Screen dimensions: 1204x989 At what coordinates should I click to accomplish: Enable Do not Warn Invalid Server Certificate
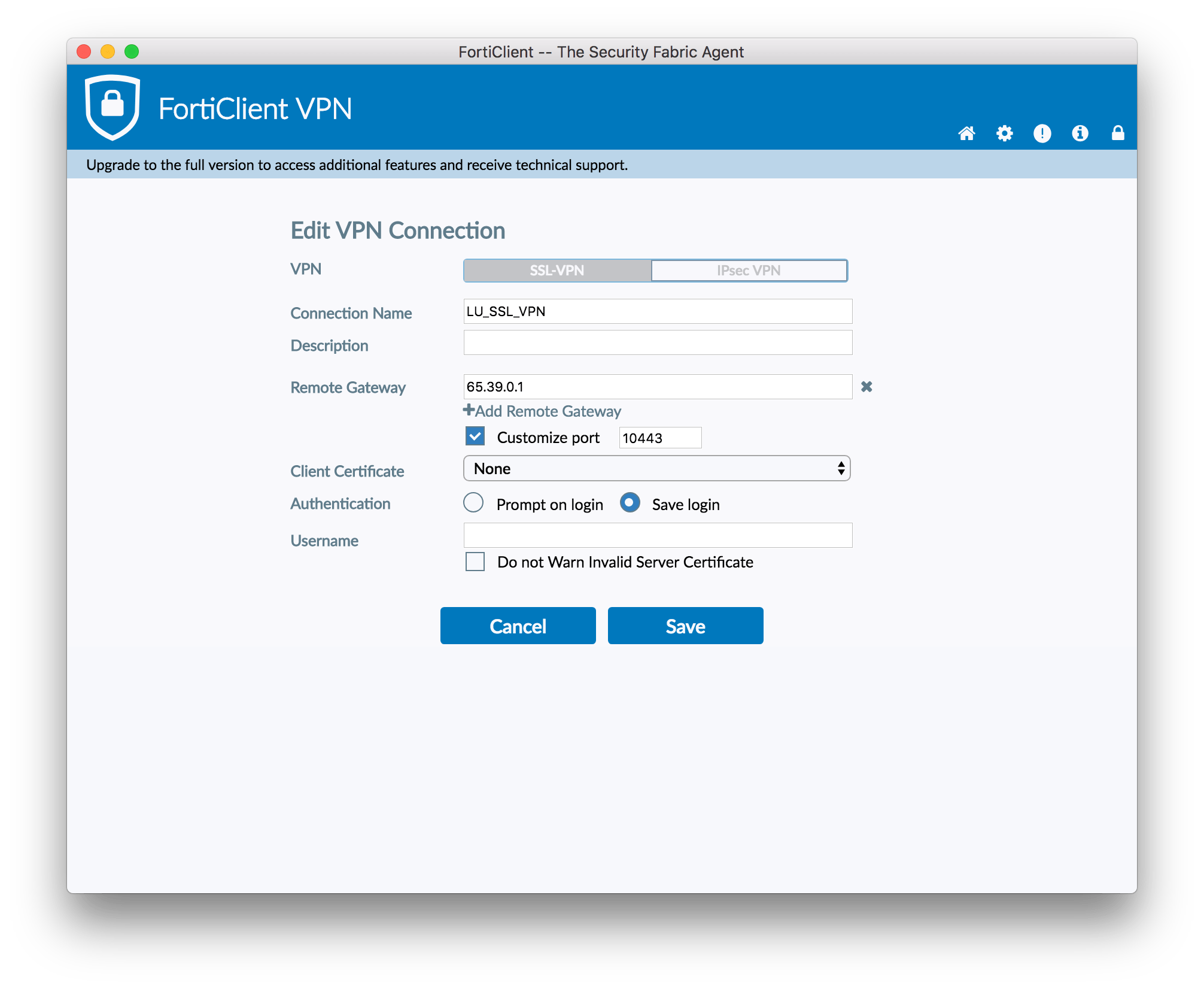475,562
